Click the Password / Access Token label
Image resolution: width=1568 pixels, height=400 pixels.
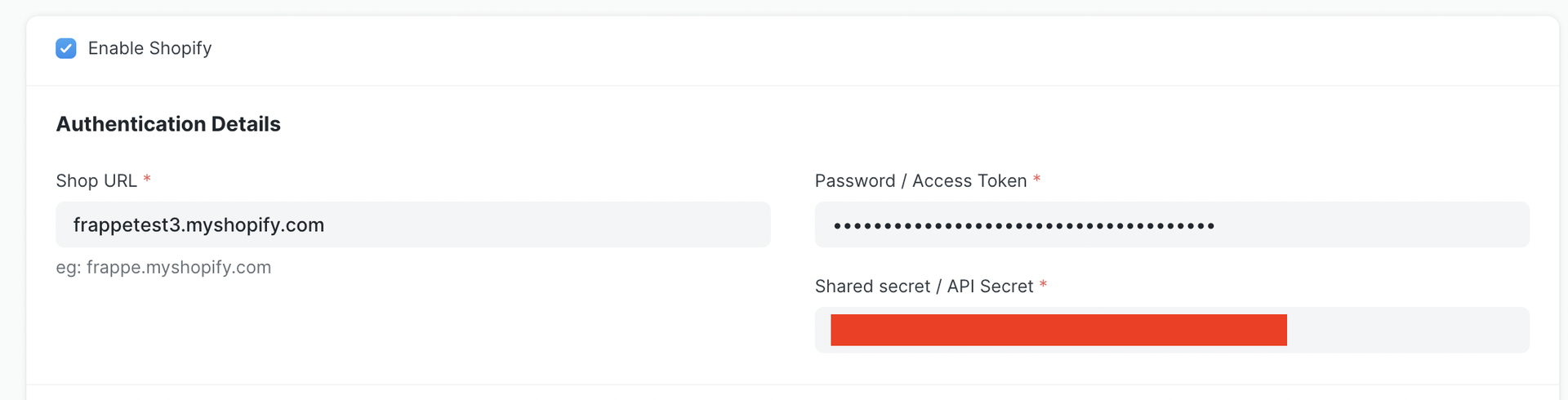tap(920, 181)
